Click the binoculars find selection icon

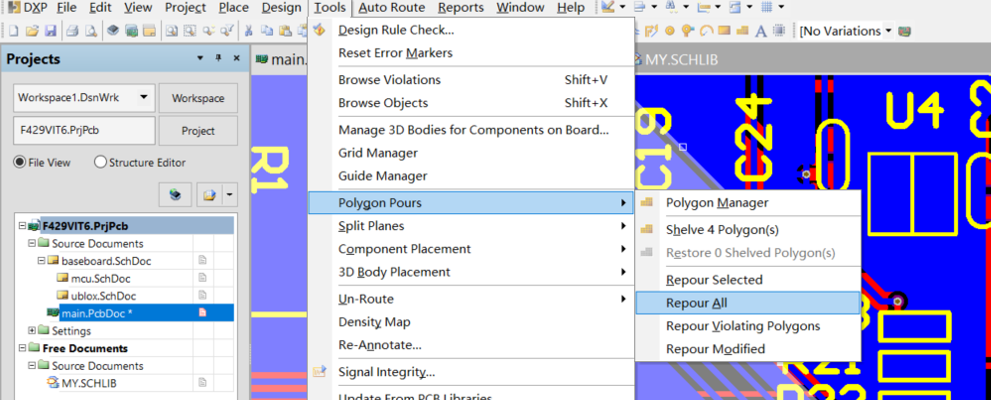click(670, 8)
